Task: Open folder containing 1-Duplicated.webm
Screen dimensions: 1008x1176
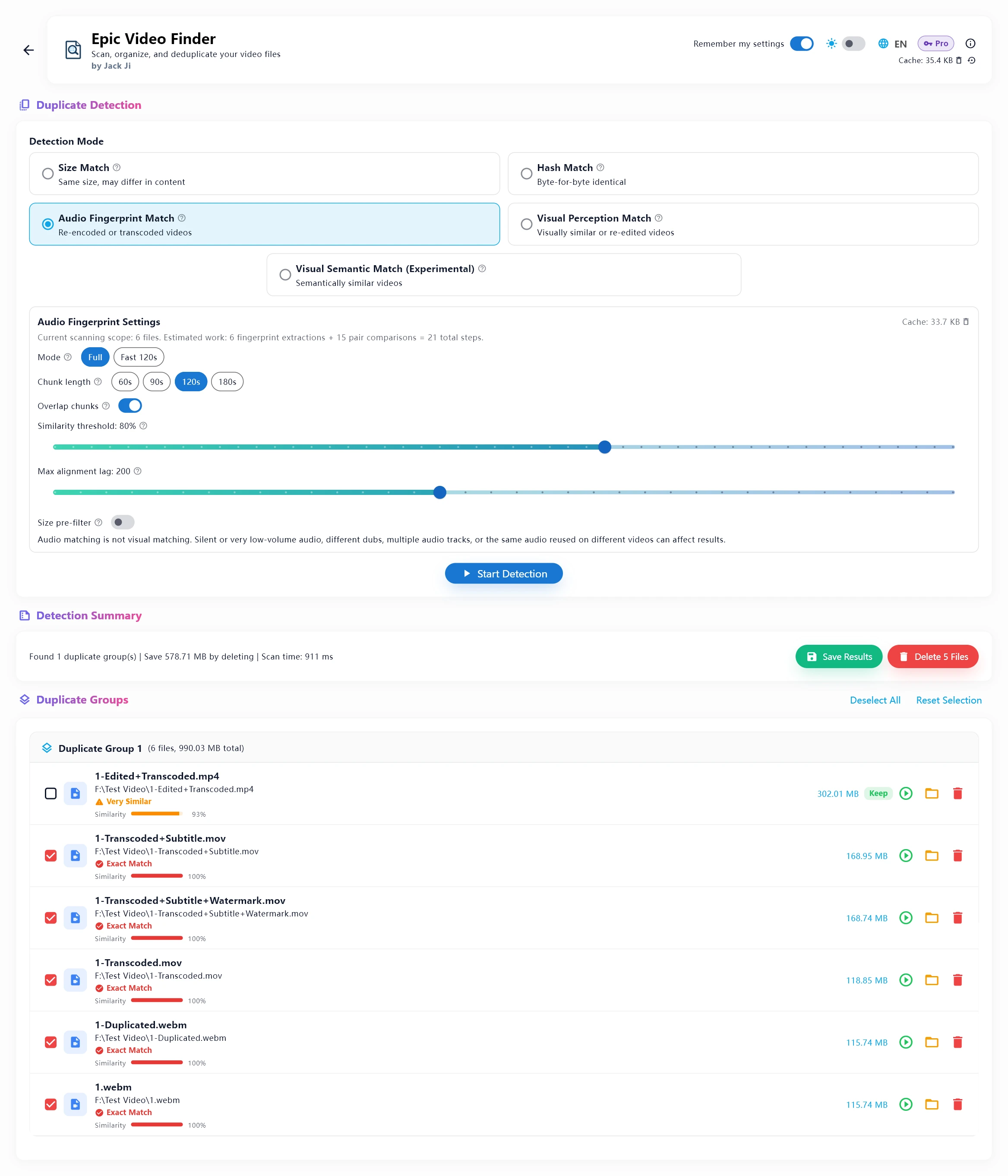Action: 932,1042
